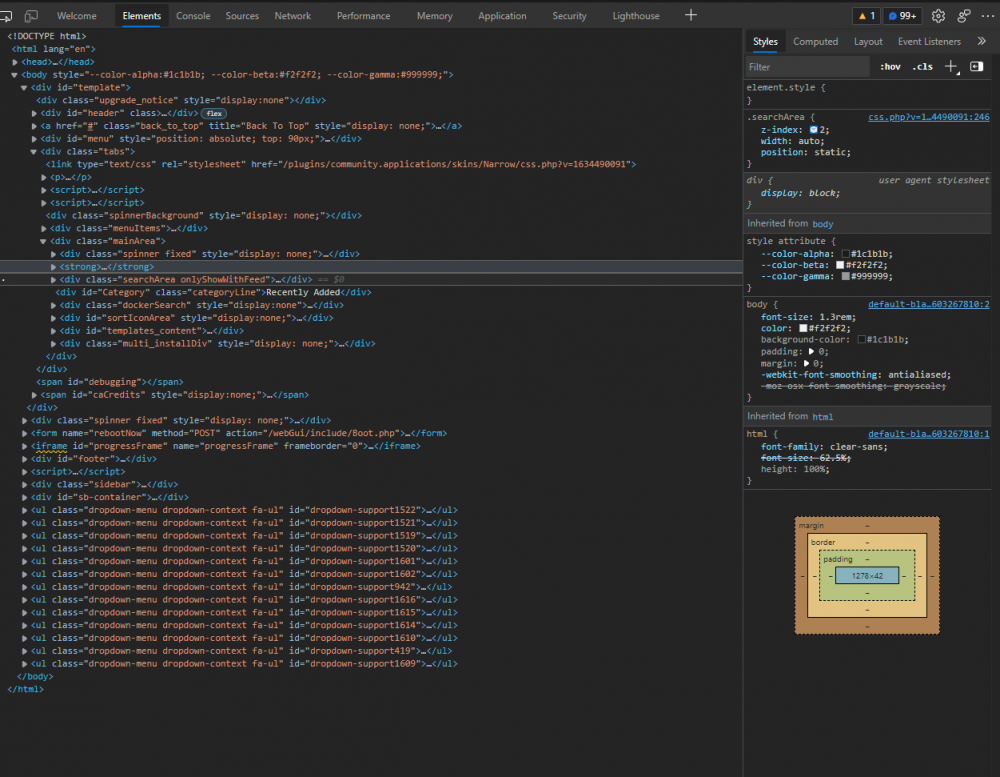Expand the div id footer node

pos(24,459)
